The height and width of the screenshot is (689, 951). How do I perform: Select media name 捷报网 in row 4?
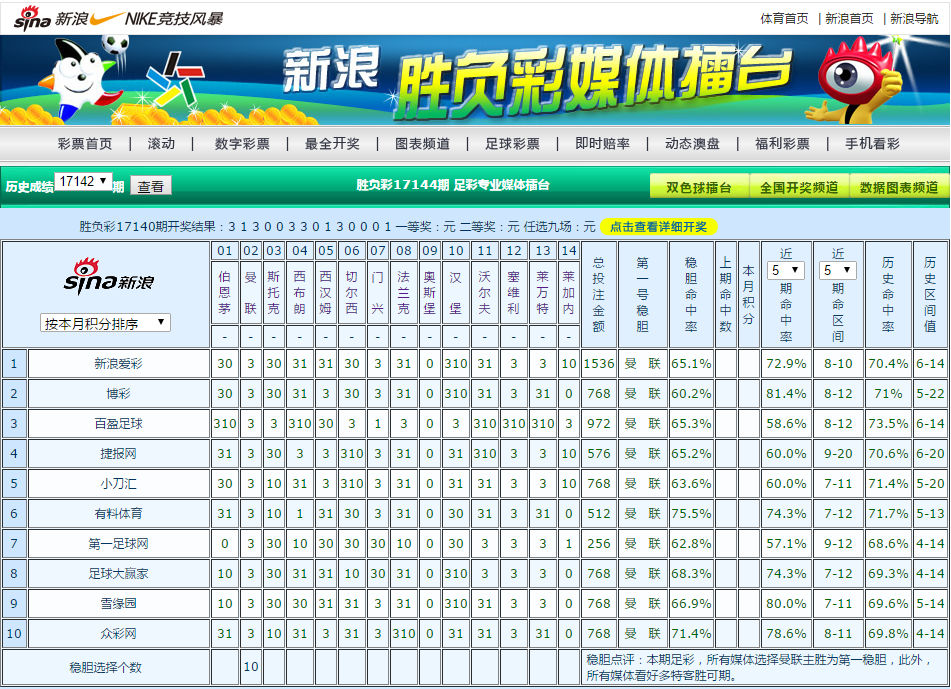click(118, 454)
